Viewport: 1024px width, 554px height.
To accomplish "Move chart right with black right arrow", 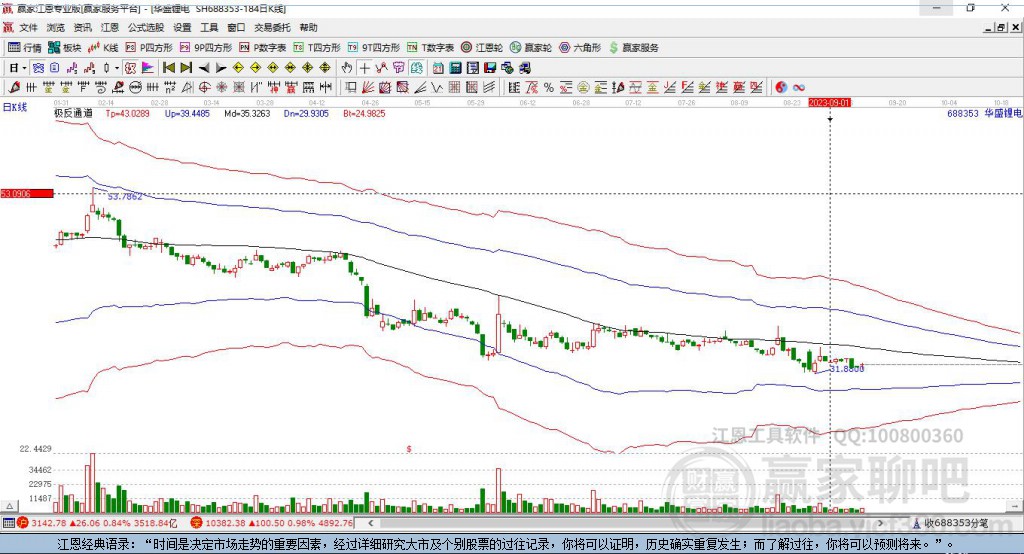I will (x=221, y=68).
